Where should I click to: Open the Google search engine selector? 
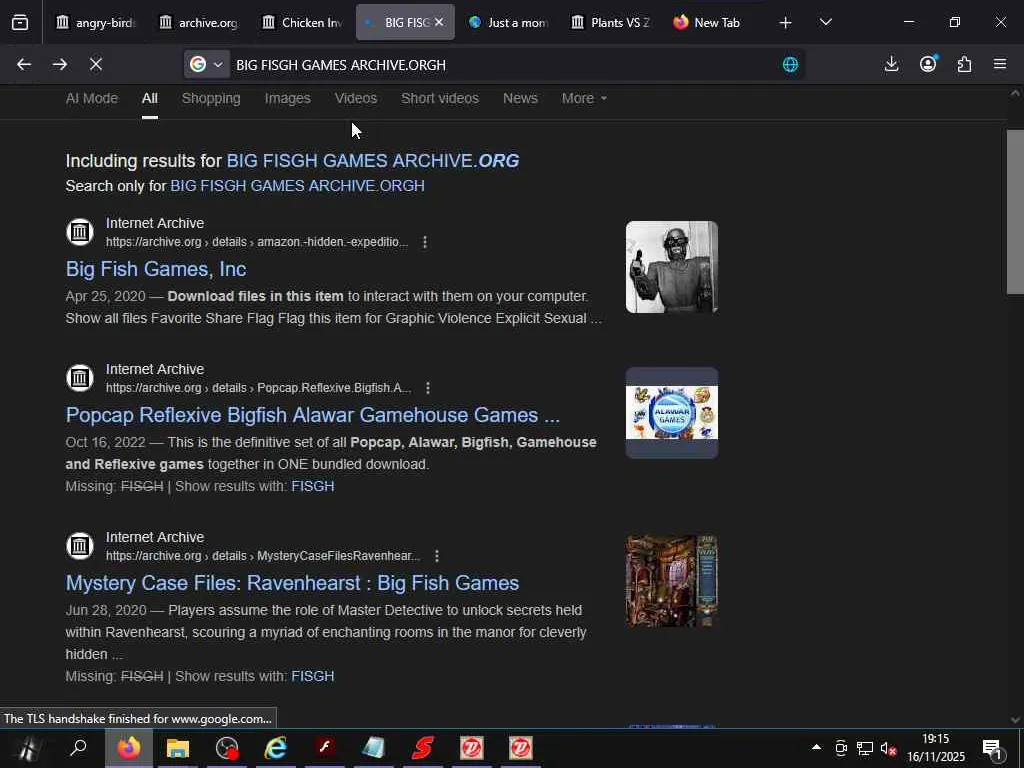(x=206, y=64)
